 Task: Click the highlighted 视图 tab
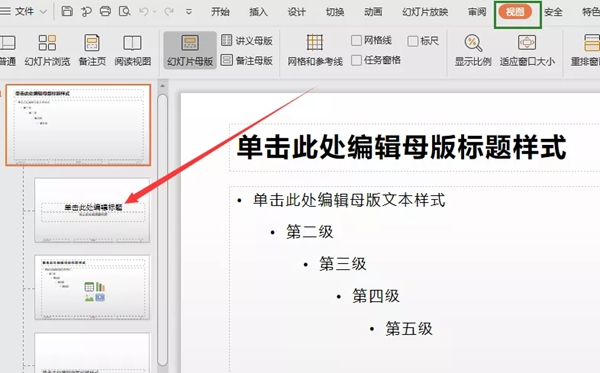pos(515,12)
